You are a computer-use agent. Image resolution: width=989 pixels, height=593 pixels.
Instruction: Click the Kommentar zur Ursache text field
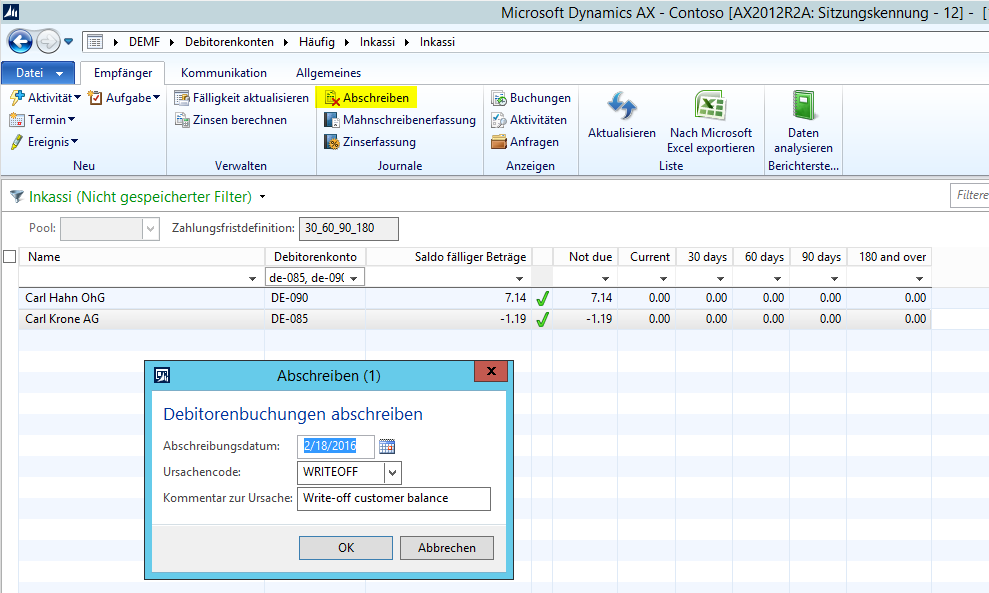(x=394, y=499)
